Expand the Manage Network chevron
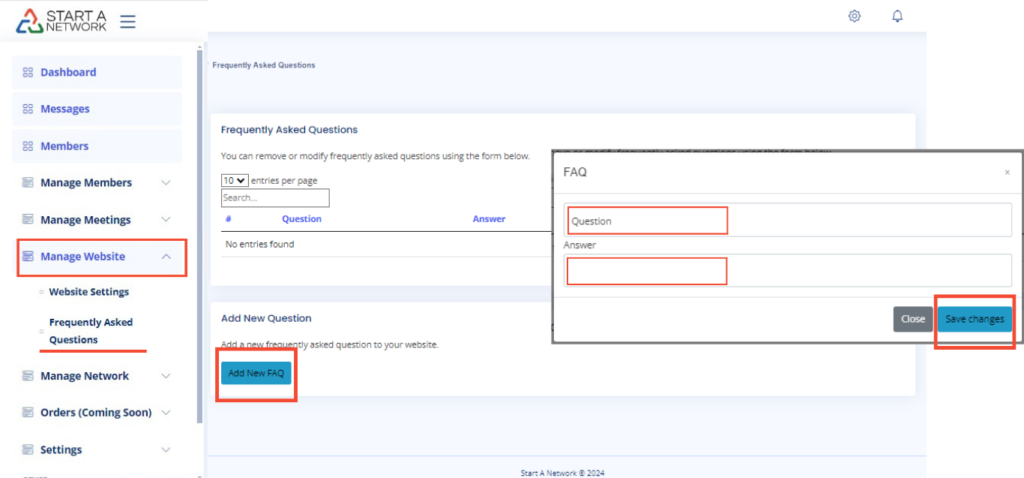The width and height of the screenshot is (1024, 478). (166, 376)
